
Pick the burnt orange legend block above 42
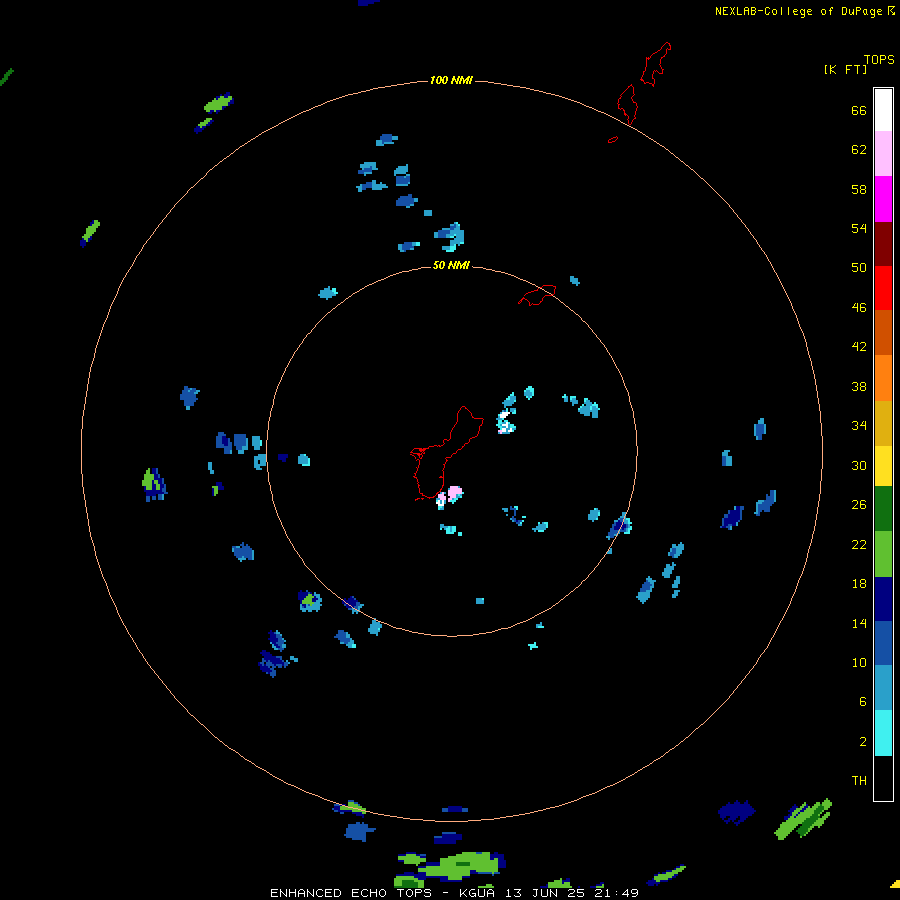click(x=883, y=333)
